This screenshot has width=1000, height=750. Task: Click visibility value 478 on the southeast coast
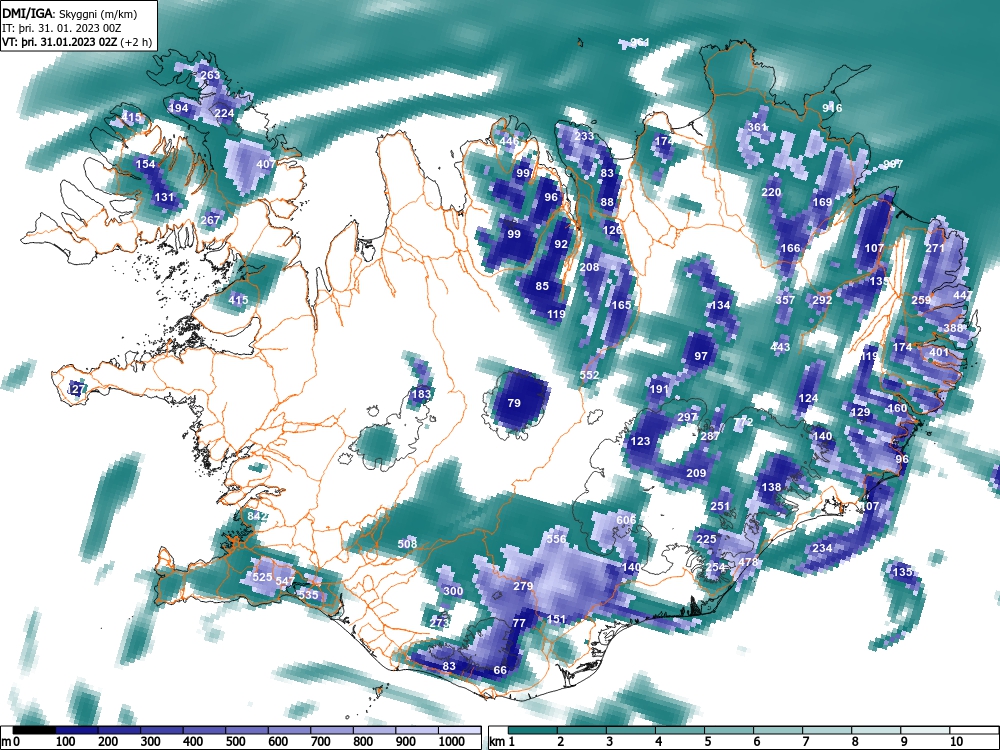click(x=748, y=562)
